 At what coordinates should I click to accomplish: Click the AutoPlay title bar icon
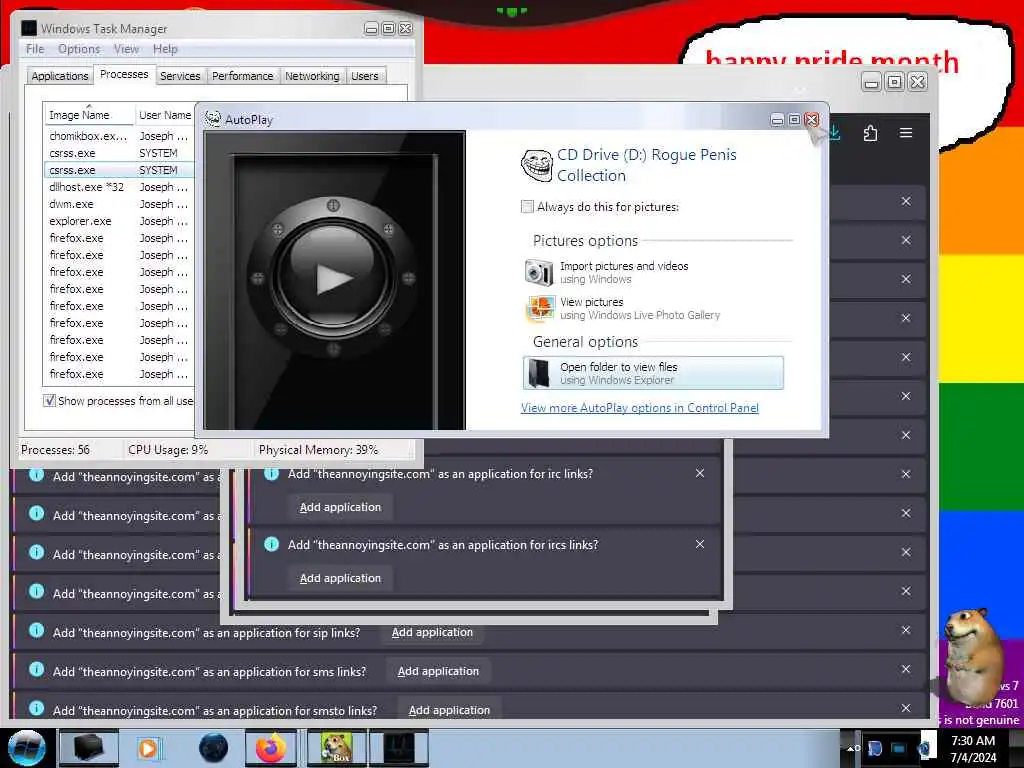click(x=213, y=119)
